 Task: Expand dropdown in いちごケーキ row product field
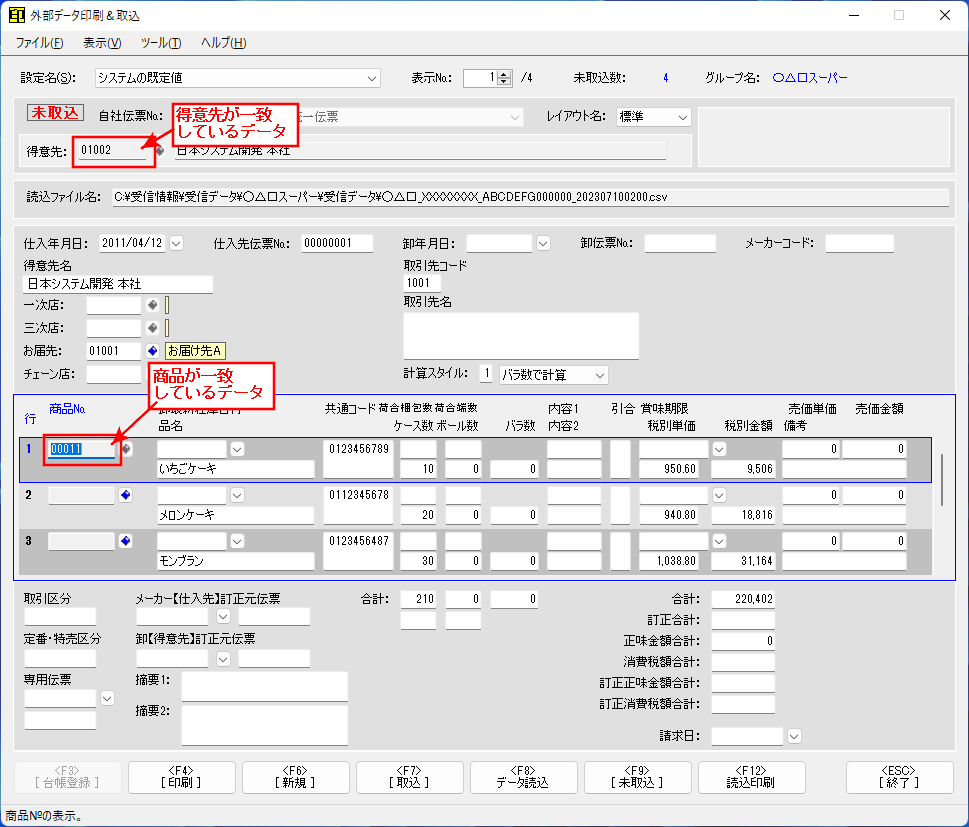click(237, 449)
